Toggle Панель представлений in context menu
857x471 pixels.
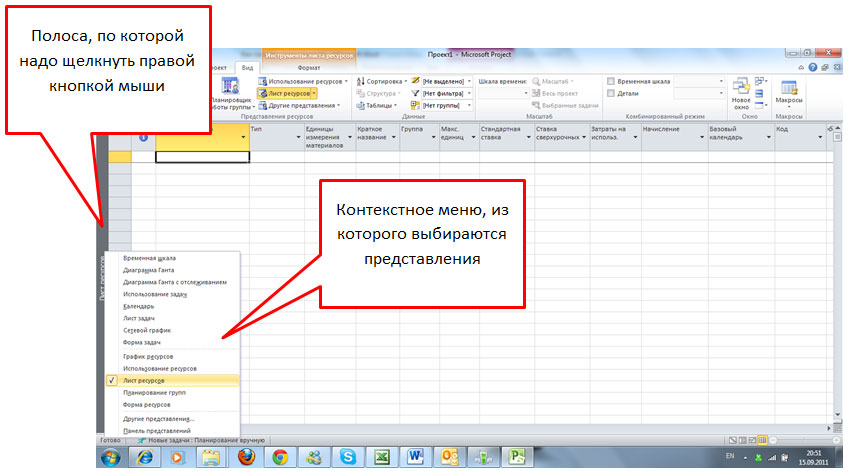(x=172, y=431)
